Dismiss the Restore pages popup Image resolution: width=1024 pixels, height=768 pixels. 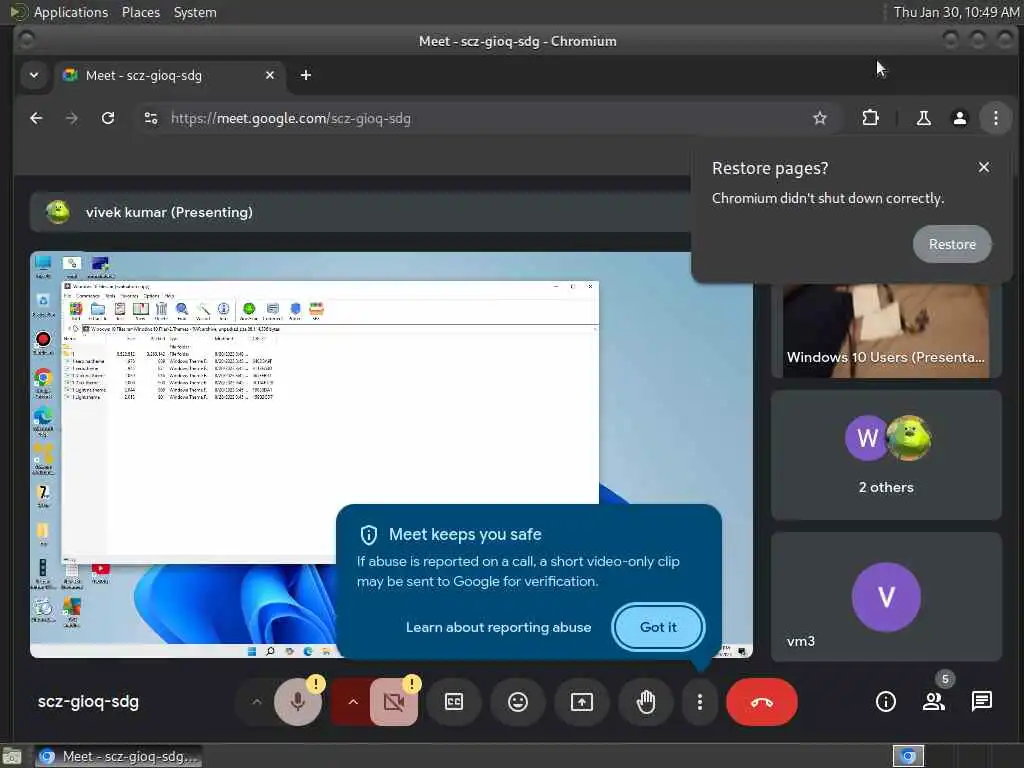point(984,168)
